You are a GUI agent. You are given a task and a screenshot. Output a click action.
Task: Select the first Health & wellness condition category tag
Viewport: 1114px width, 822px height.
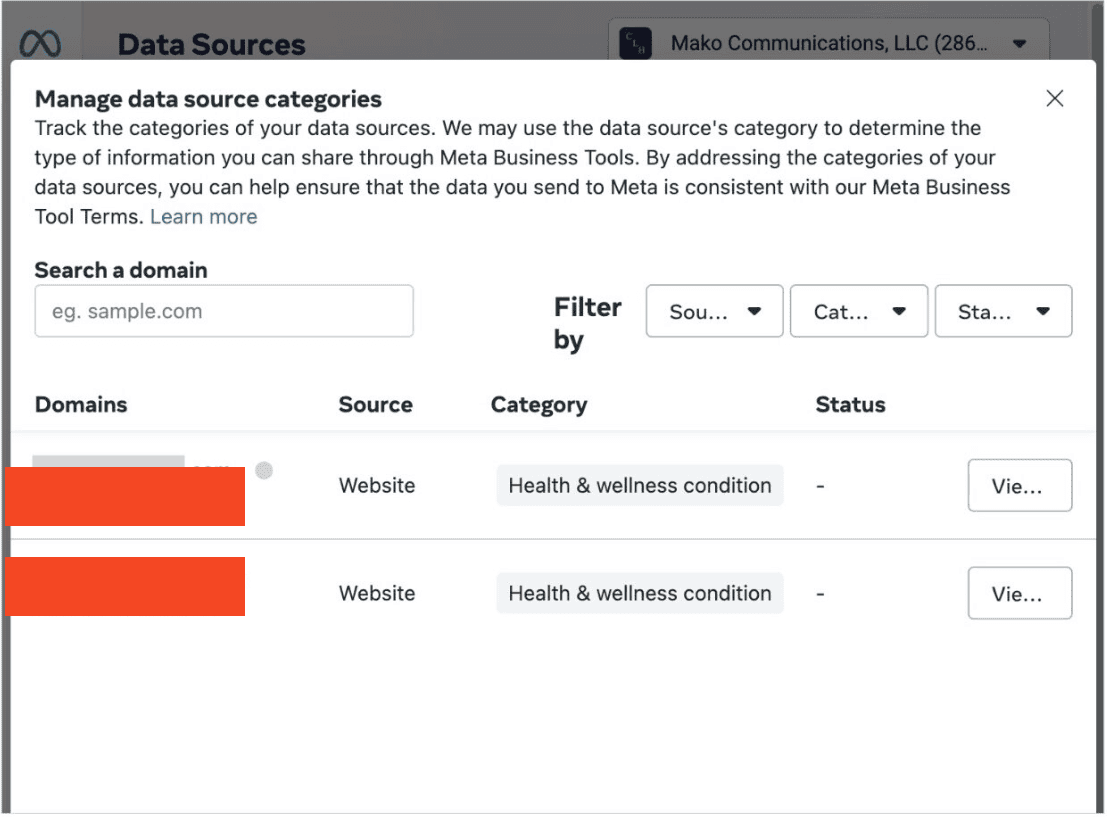click(640, 485)
